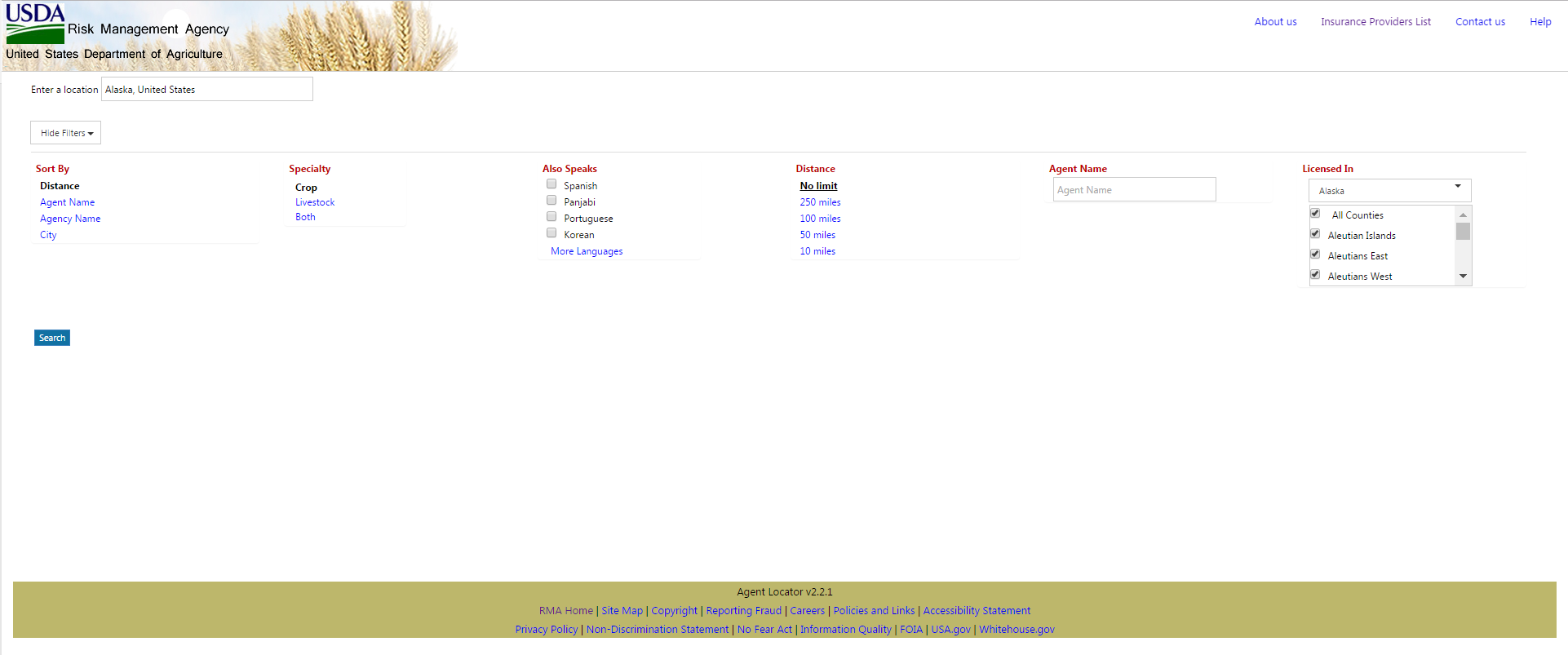Sort results by Agent Name
Image resolution: width=1568 pixels, height=655 pixels.
tap(67, 202)
